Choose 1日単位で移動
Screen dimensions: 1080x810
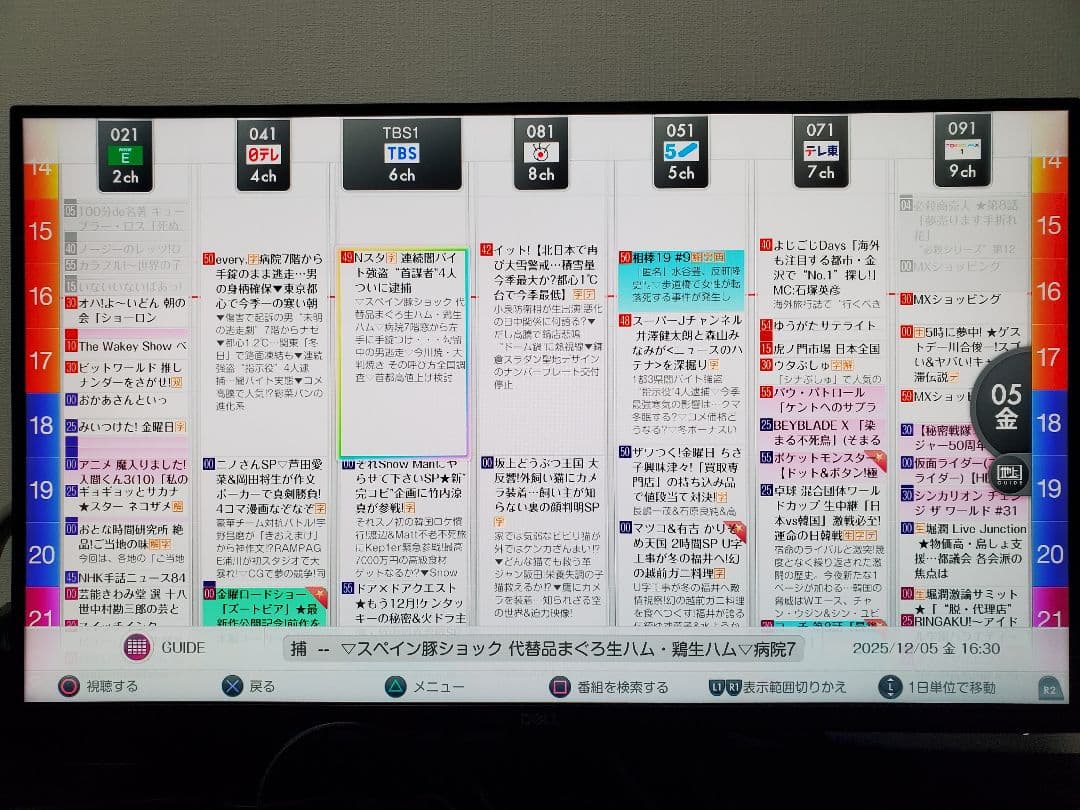[951, 687]
